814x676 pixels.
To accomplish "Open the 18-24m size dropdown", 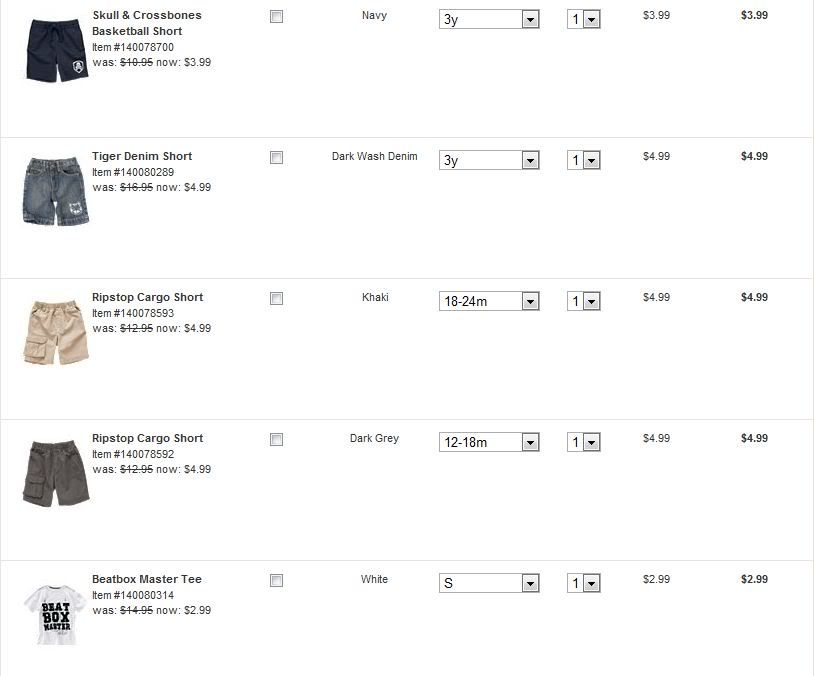I will (x=489, y=302).
